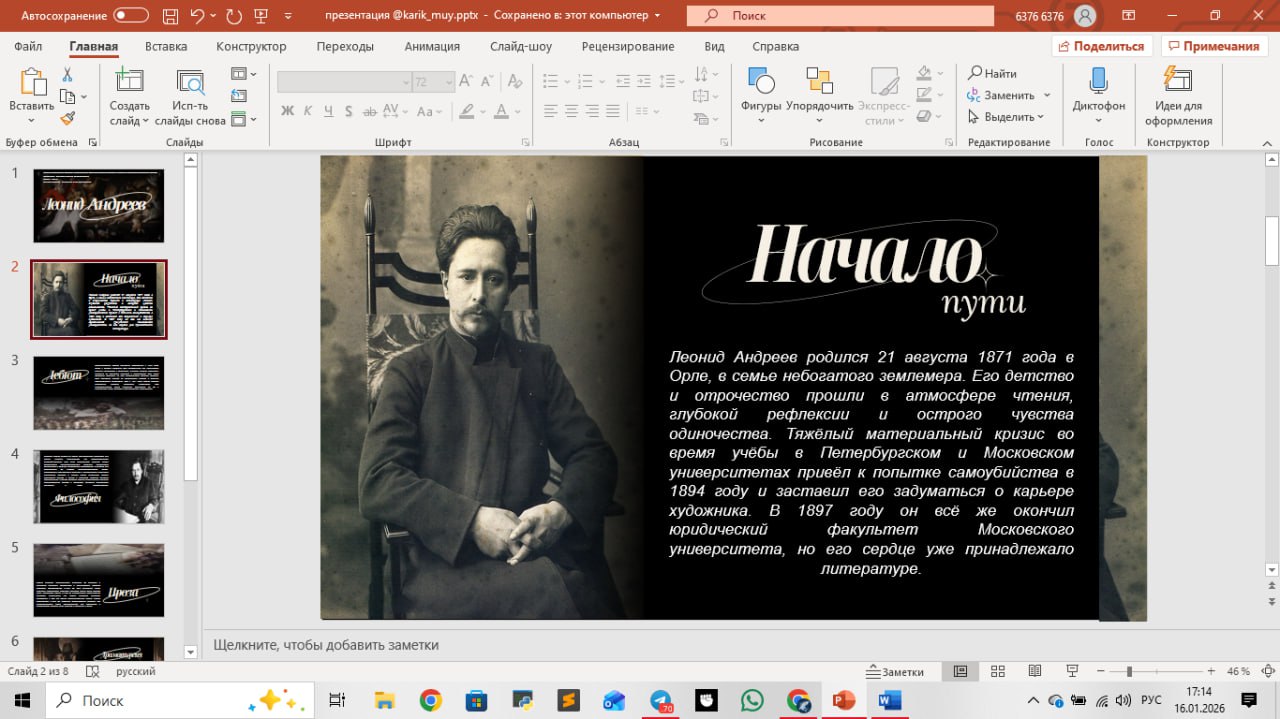Image resolution: width=1280 pixels, height=719 pixels.
Task: Open Word from the taskbar
Action: (889, 700)
